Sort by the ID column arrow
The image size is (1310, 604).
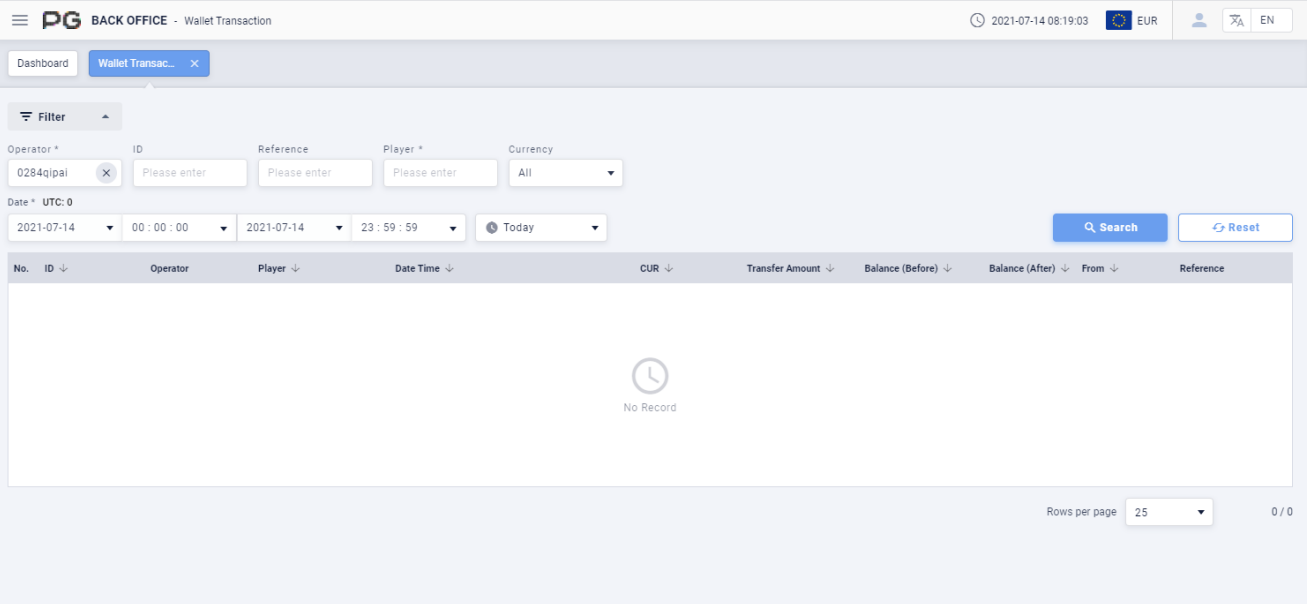click(64, 269)
